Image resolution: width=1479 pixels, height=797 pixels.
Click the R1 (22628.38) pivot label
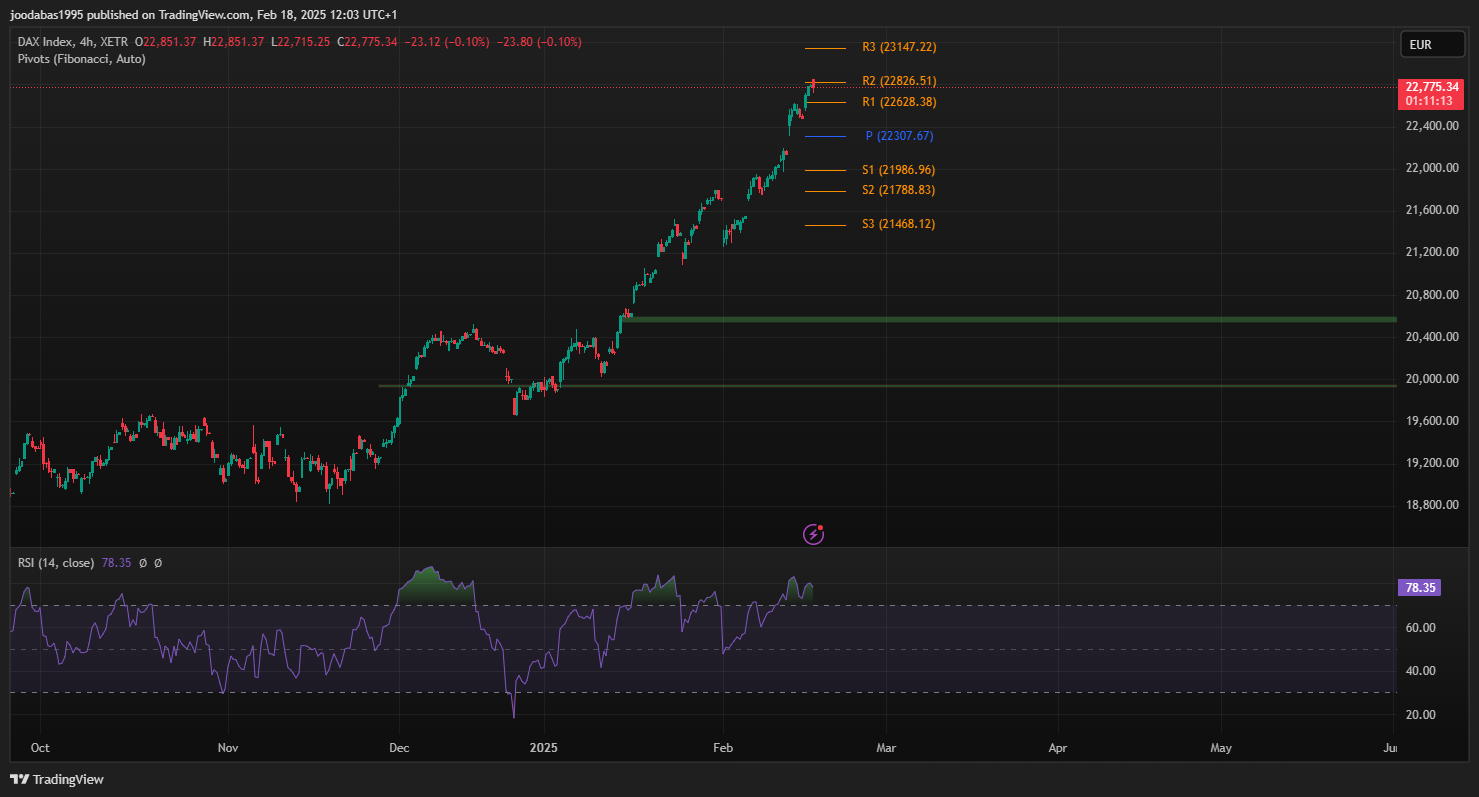pyautogui.click(x=898, y=102)
